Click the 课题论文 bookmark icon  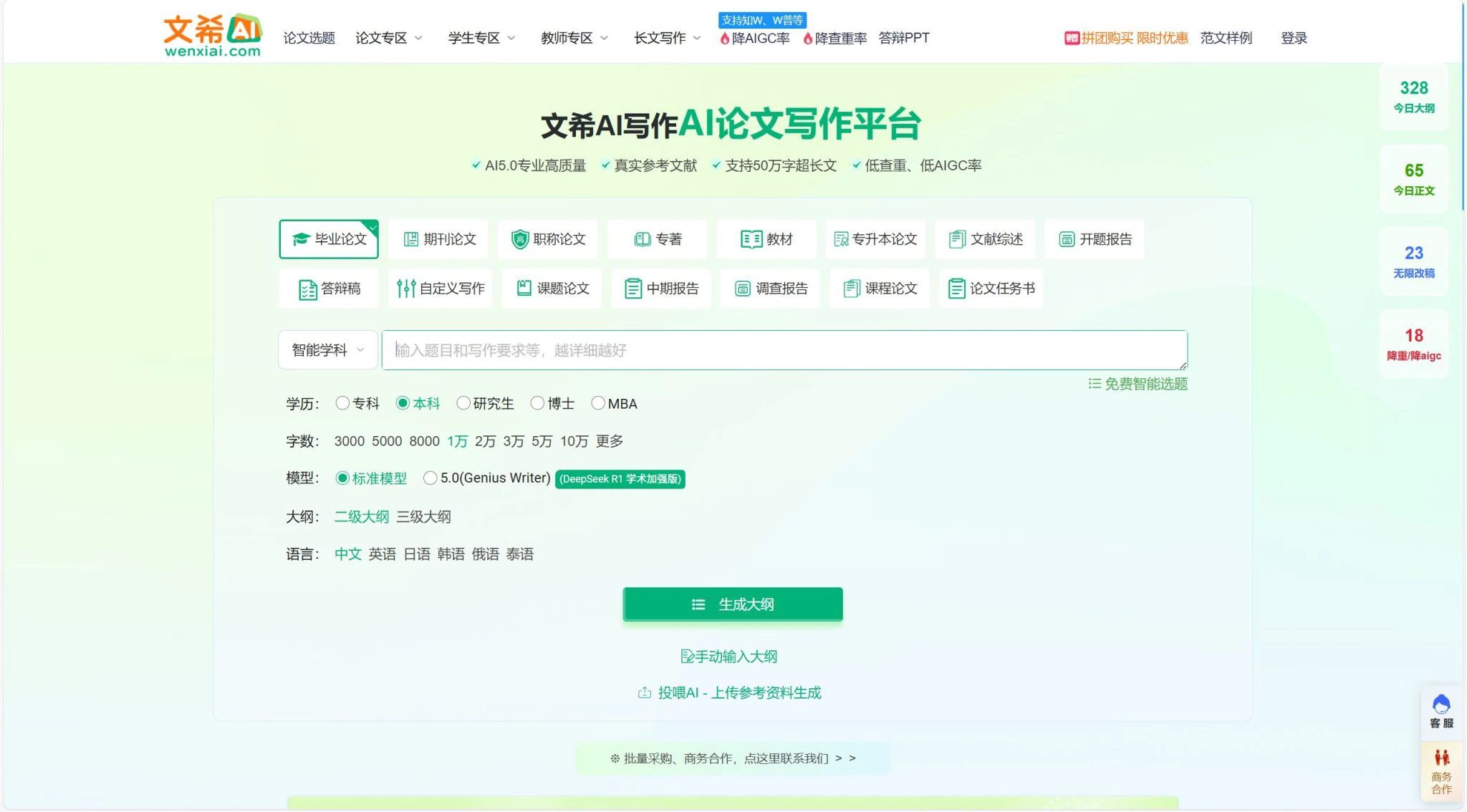(524, 289)
